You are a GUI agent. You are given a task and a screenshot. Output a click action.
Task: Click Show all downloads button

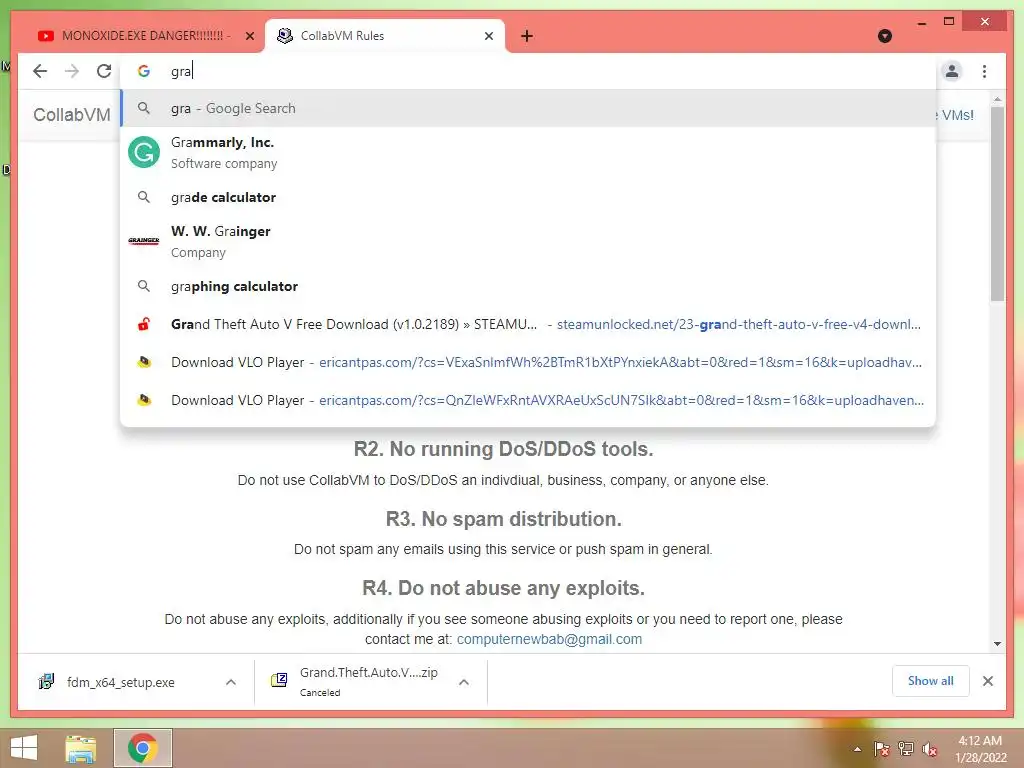click(x=931, y=681)
